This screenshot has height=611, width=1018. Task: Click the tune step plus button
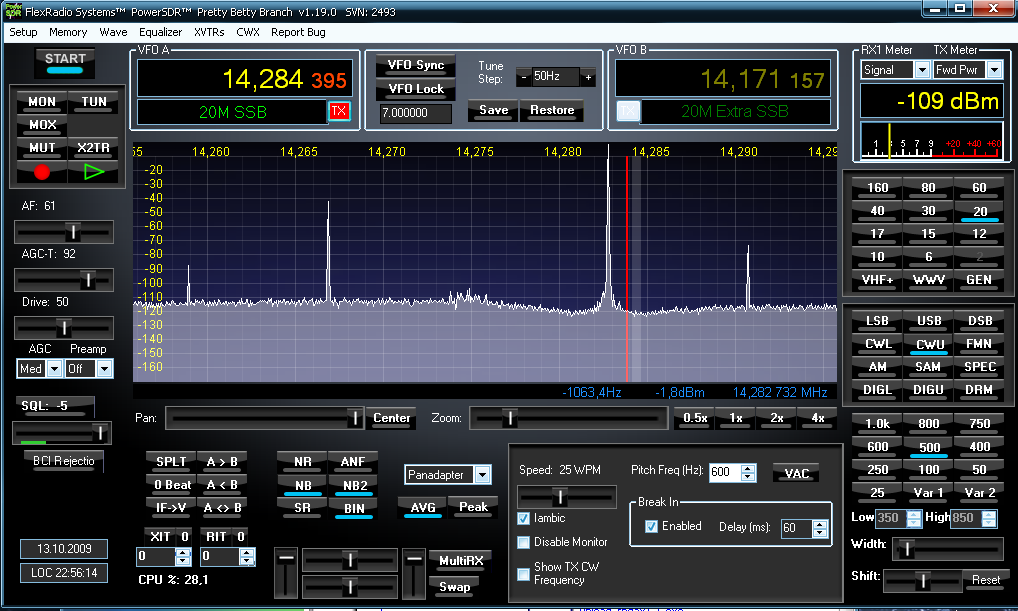click(588, 77)
